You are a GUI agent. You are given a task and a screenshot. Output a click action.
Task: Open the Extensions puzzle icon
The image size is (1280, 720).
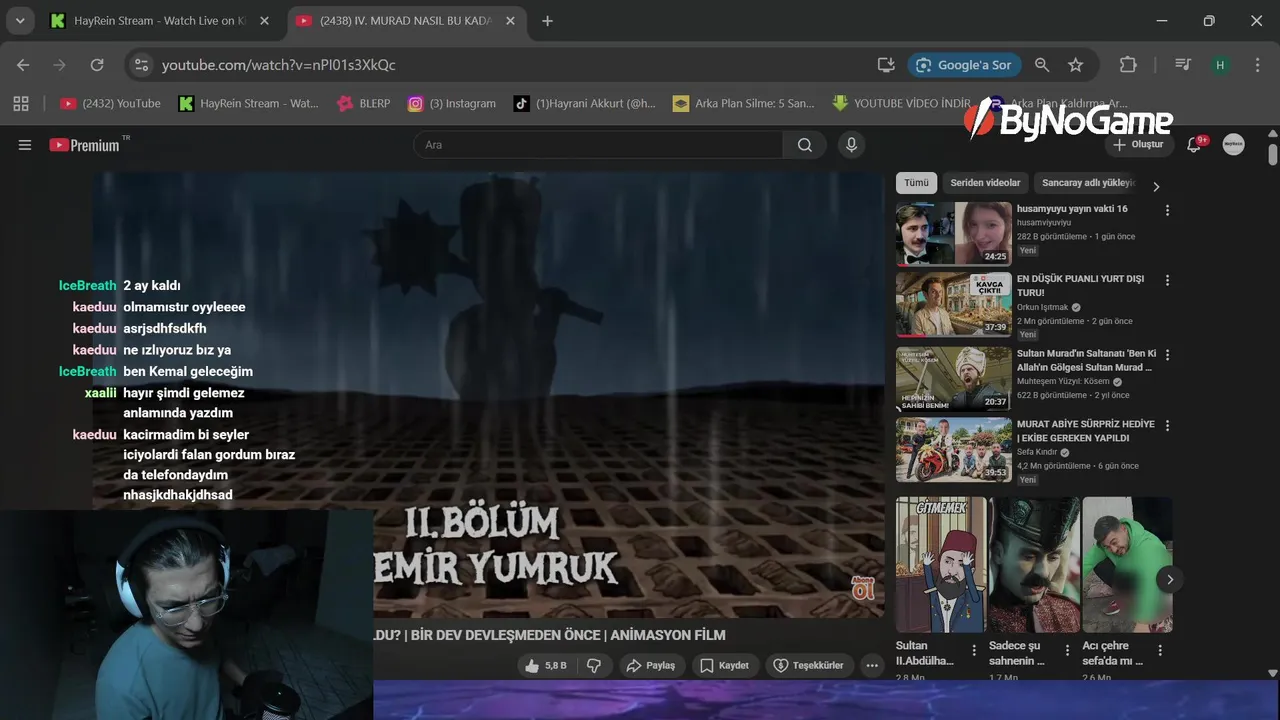[x=1128, y=65]
